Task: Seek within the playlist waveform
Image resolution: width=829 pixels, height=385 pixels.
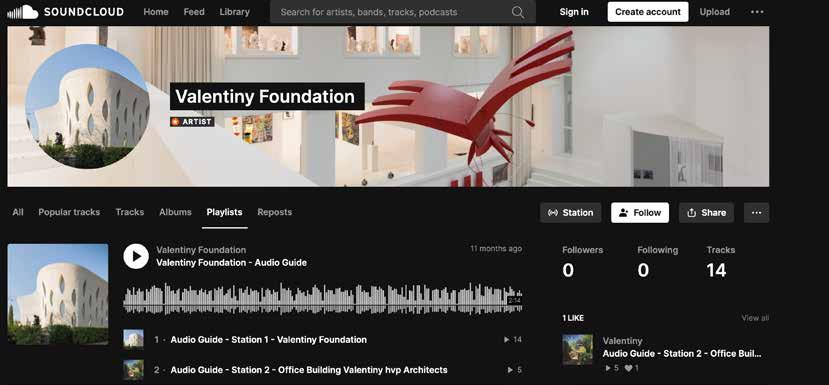Action: [x=323, y=300]
